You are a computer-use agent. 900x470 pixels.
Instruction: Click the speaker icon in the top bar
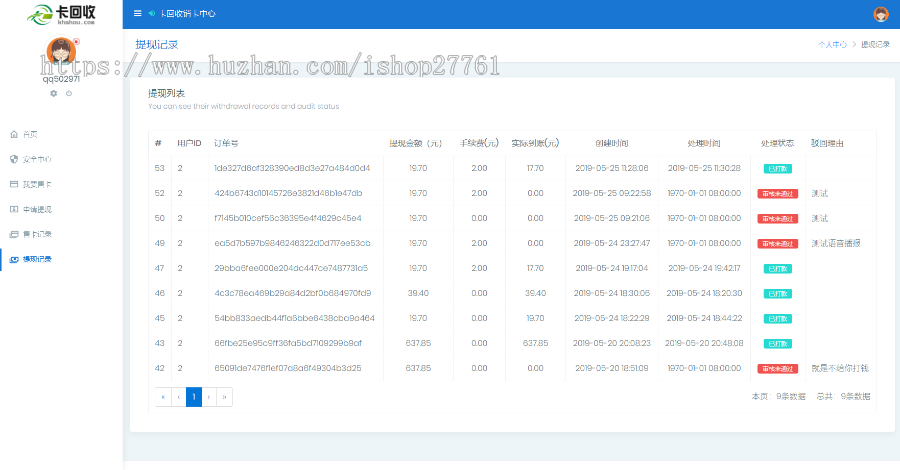coord(152,13)
